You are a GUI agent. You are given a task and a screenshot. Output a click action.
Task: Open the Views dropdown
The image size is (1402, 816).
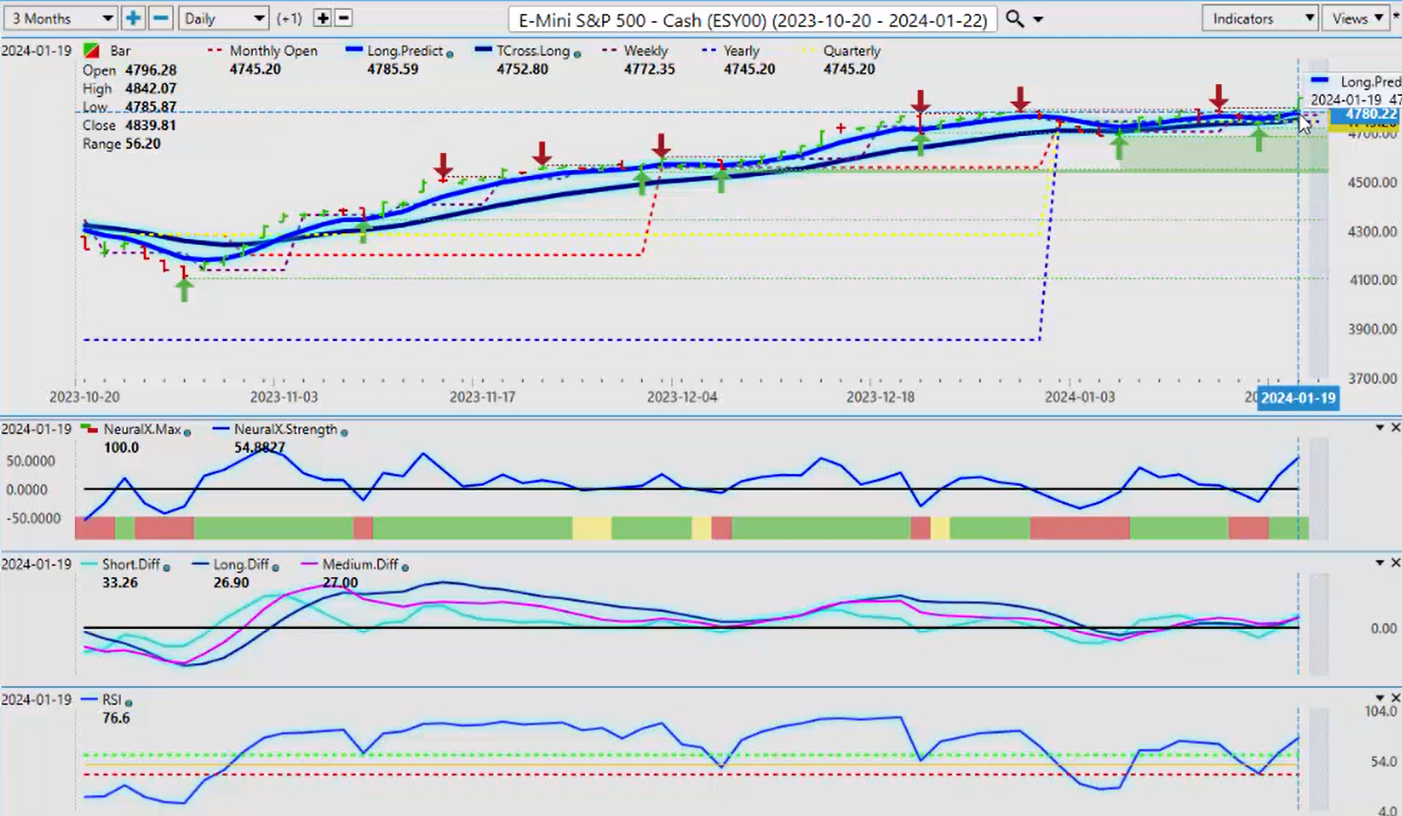click(x=1356, y=18)
